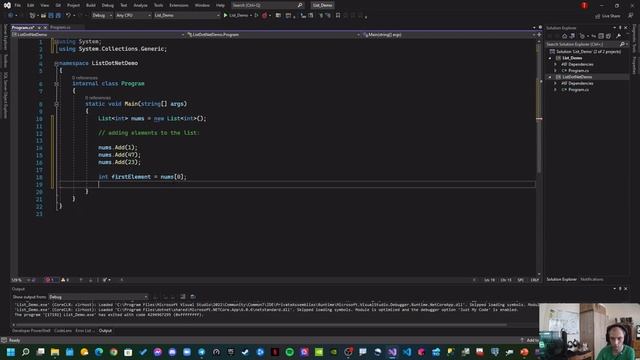Image resolution: width=640 pixels, height=360 pixels.
Task: Click the Windows Start button on taskbar
Action: 11,352
